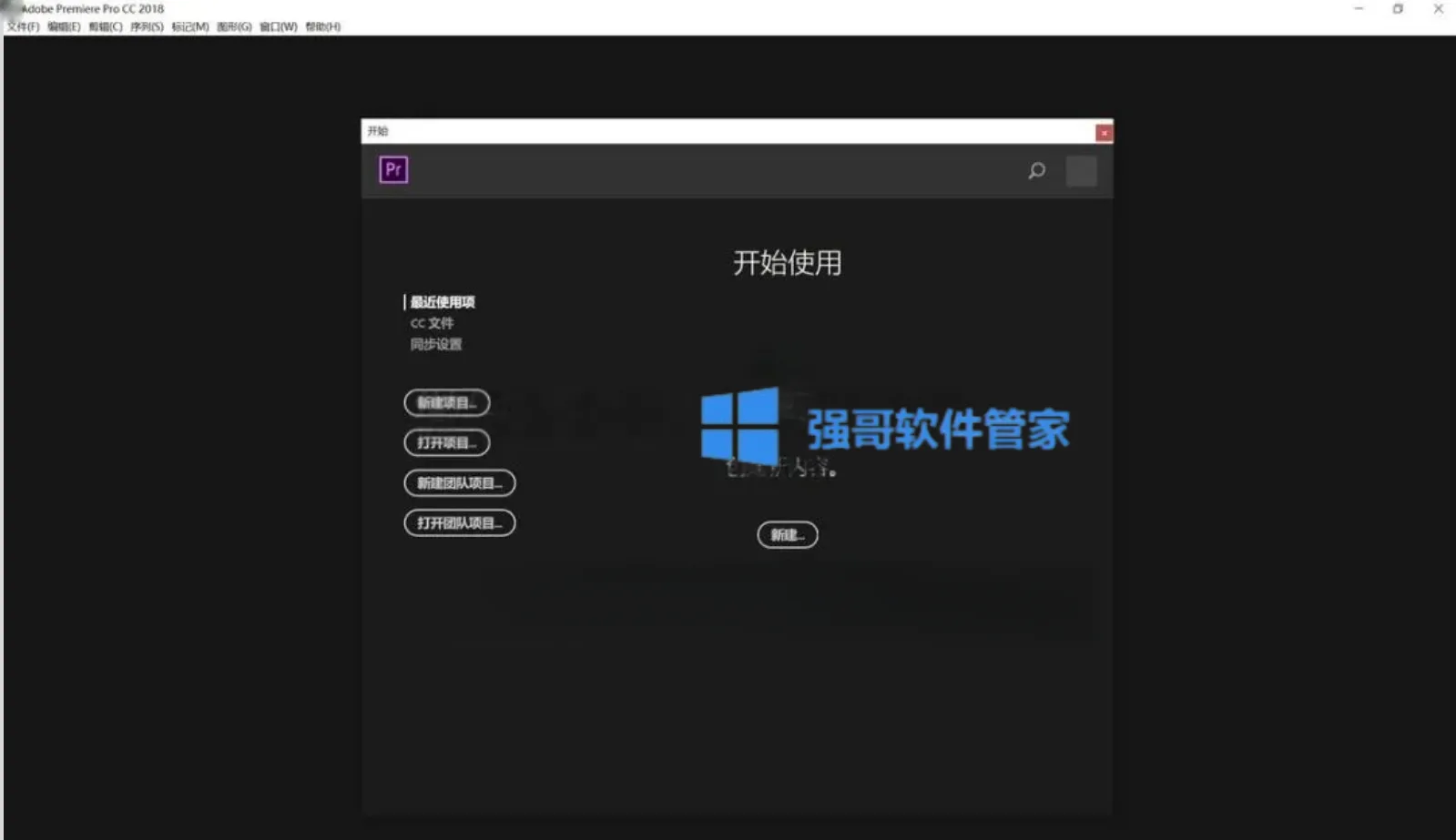Open the 文件(F) menu

[23, 26]
